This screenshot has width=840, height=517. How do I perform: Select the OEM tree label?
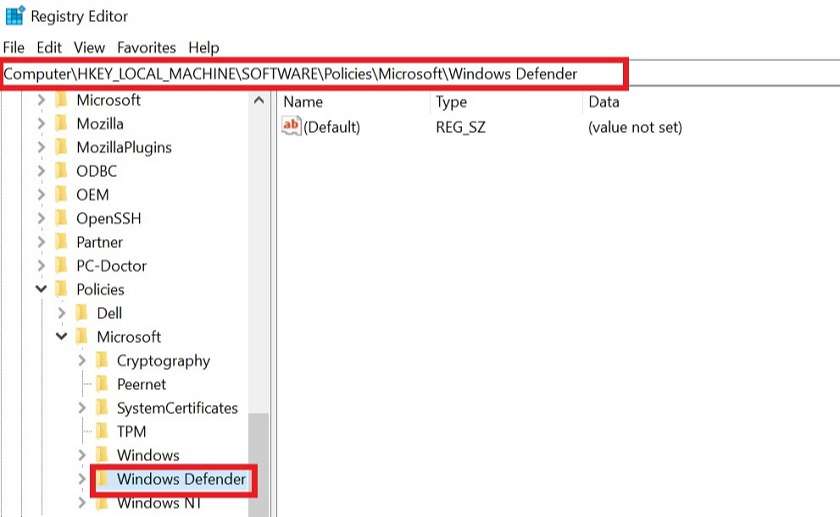(x=93, y=194)
